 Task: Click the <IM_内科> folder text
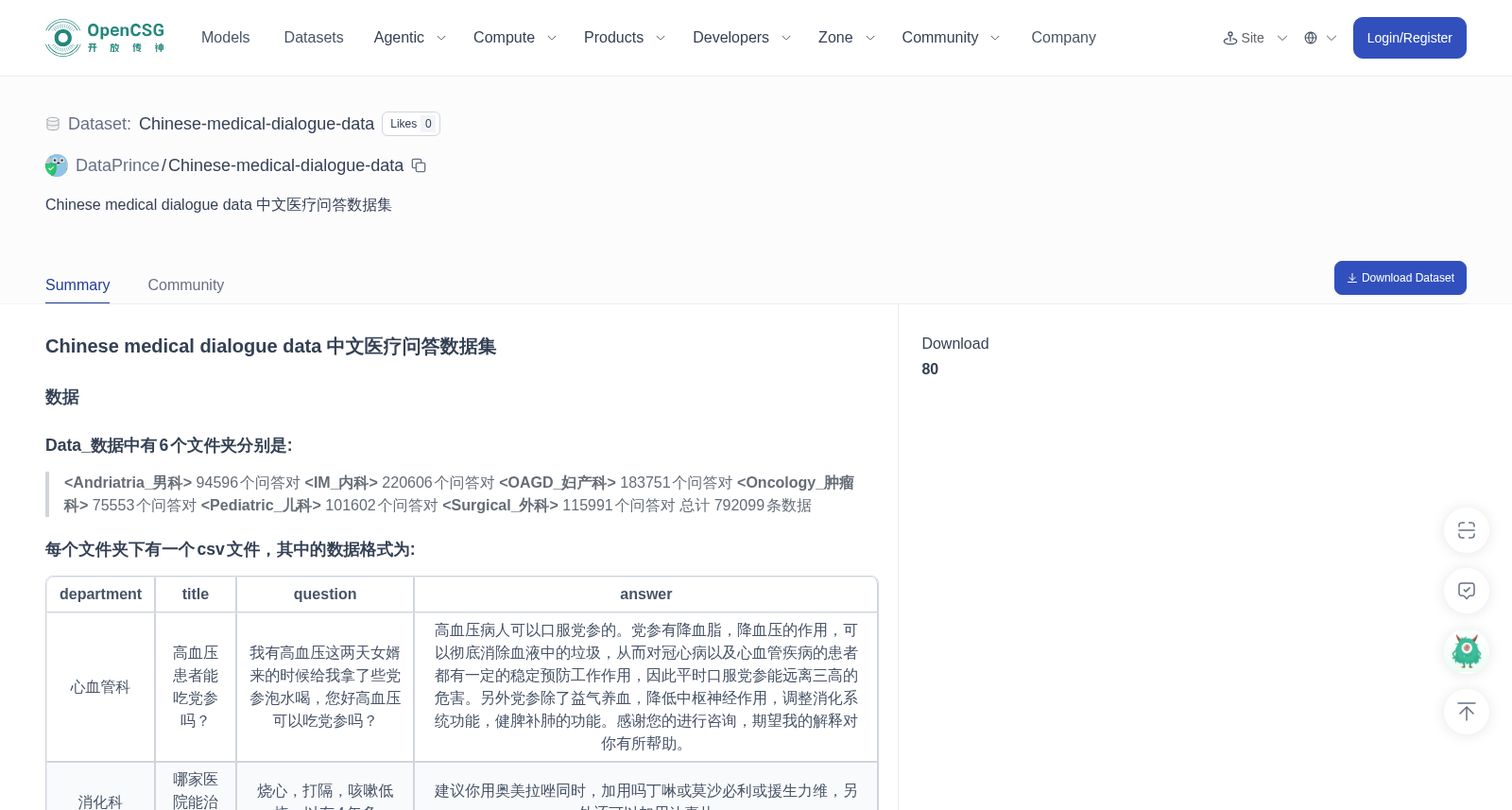[x=341, y=483]
